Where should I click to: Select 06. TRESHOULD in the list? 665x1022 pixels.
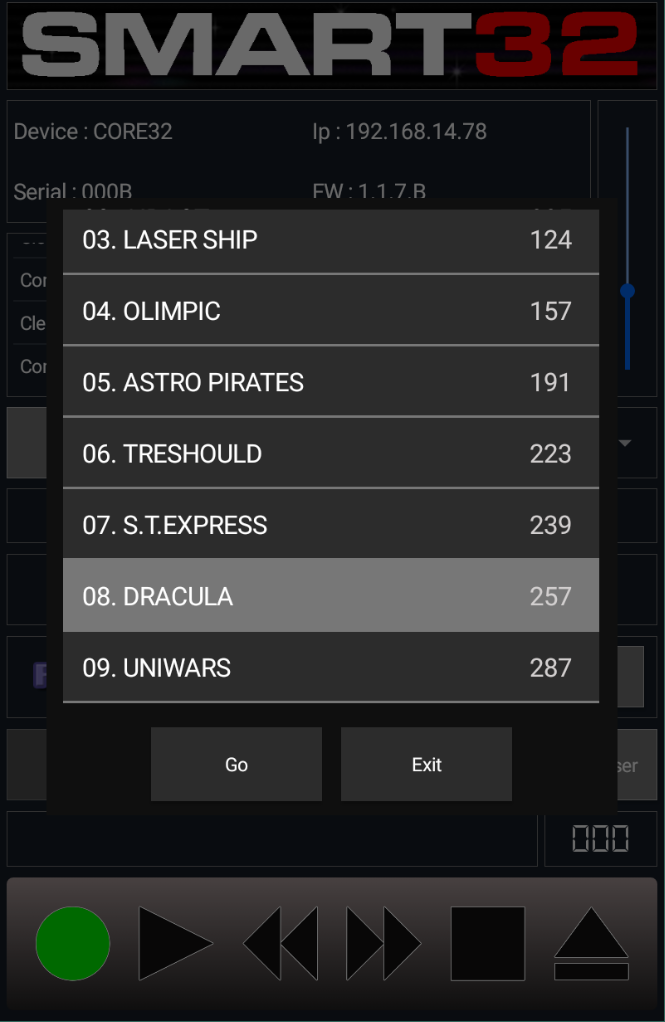coord(331,454)
